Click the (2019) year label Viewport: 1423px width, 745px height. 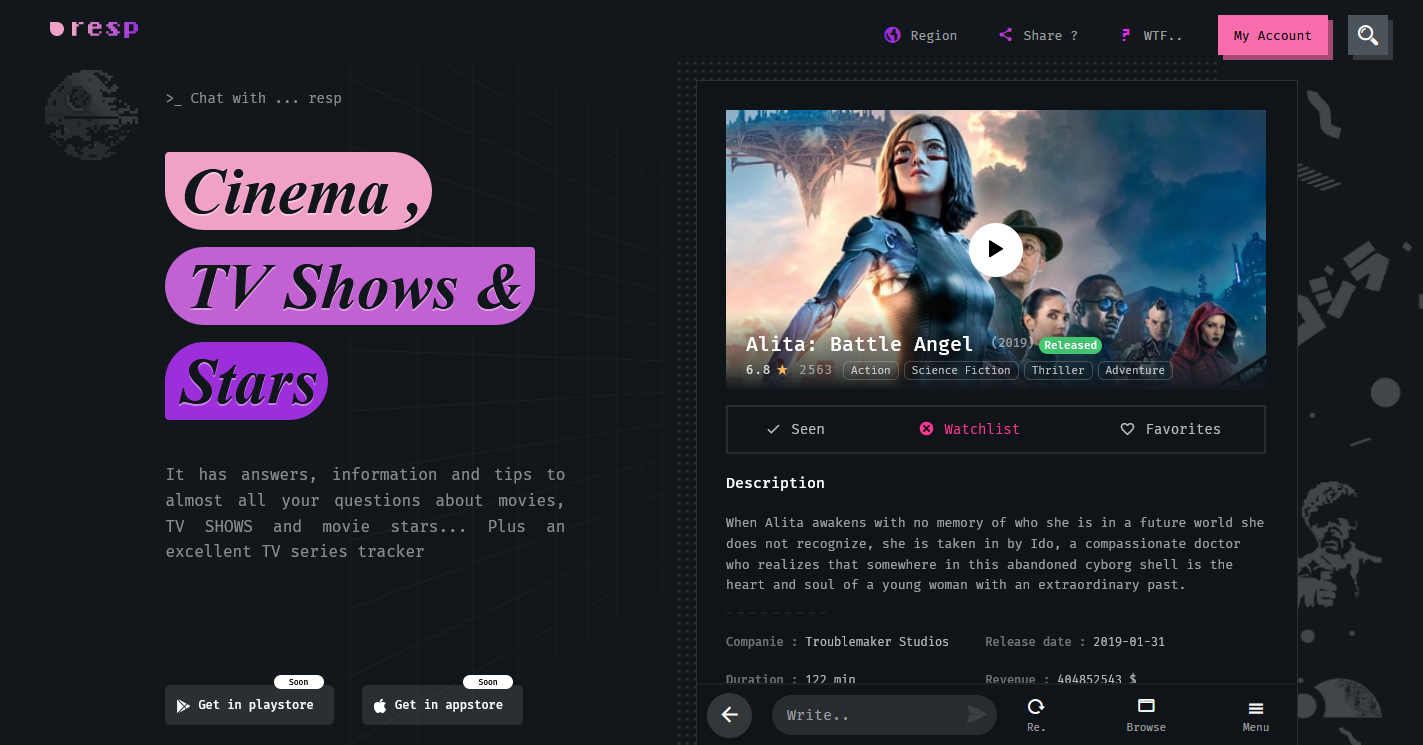pos(1012,342)
